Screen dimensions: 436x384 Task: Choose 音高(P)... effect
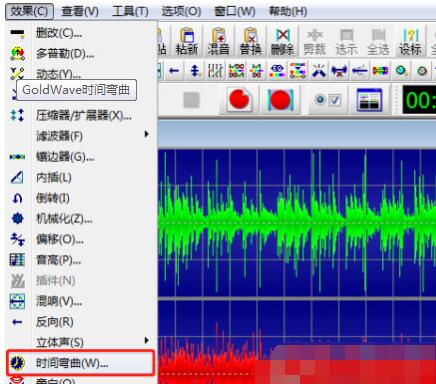pos(81,260)
